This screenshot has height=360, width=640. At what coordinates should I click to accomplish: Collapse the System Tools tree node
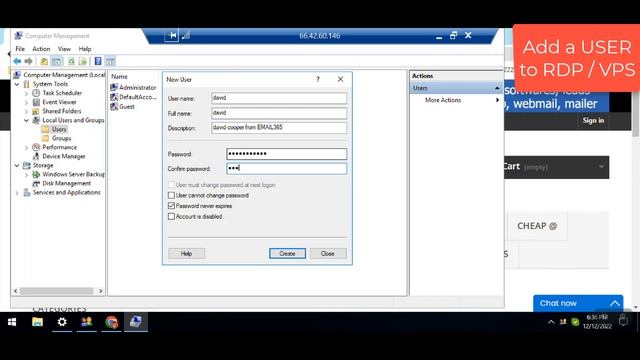[x=17, y=84]
